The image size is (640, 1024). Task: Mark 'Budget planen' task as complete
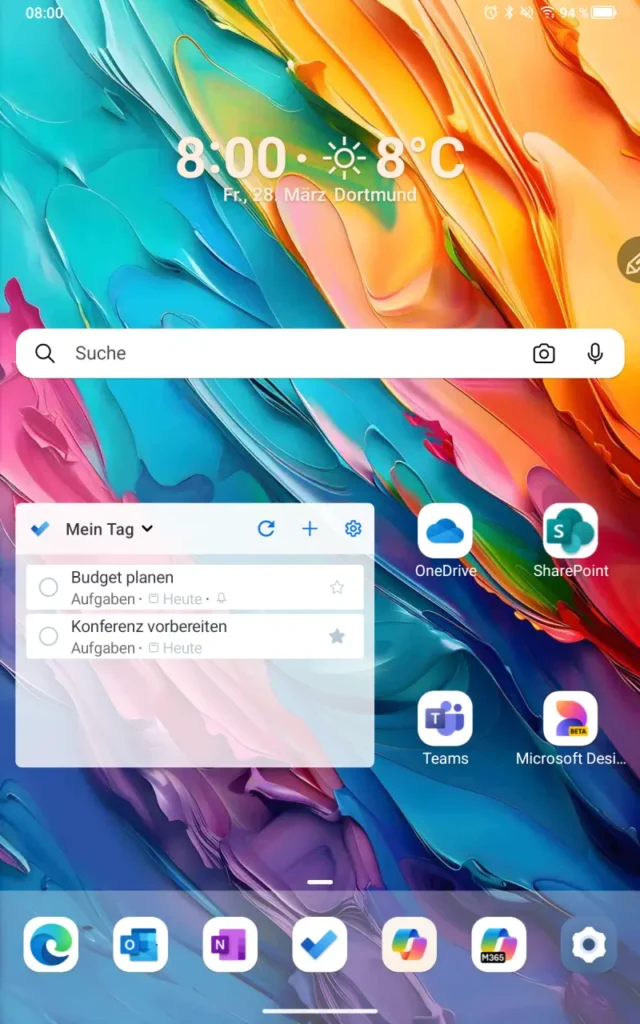coord(48,588)
